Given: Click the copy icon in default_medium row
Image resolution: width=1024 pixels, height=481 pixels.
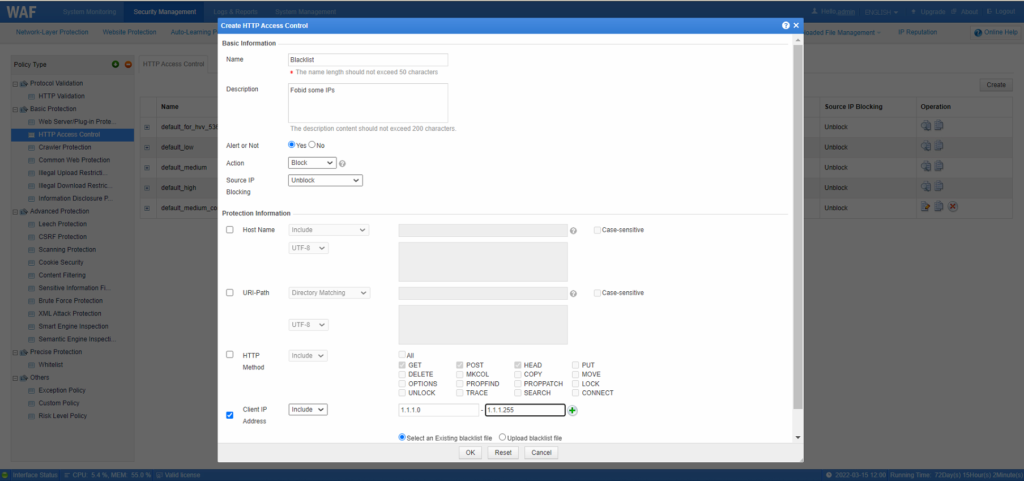Looking at the screenshot, I should pyautogui.click(x=938, y=166).
